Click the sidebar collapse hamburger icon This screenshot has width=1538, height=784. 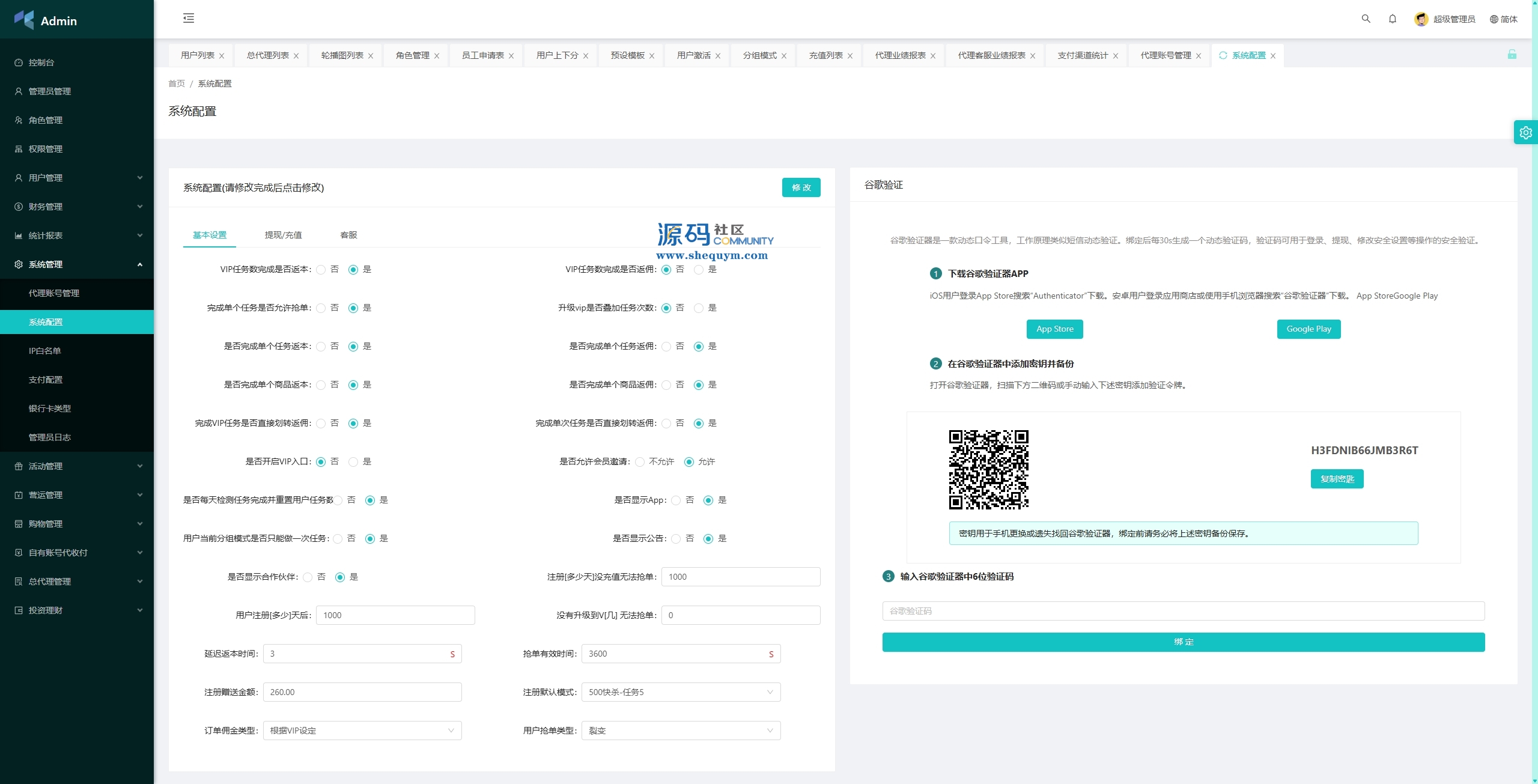(189, 18)
